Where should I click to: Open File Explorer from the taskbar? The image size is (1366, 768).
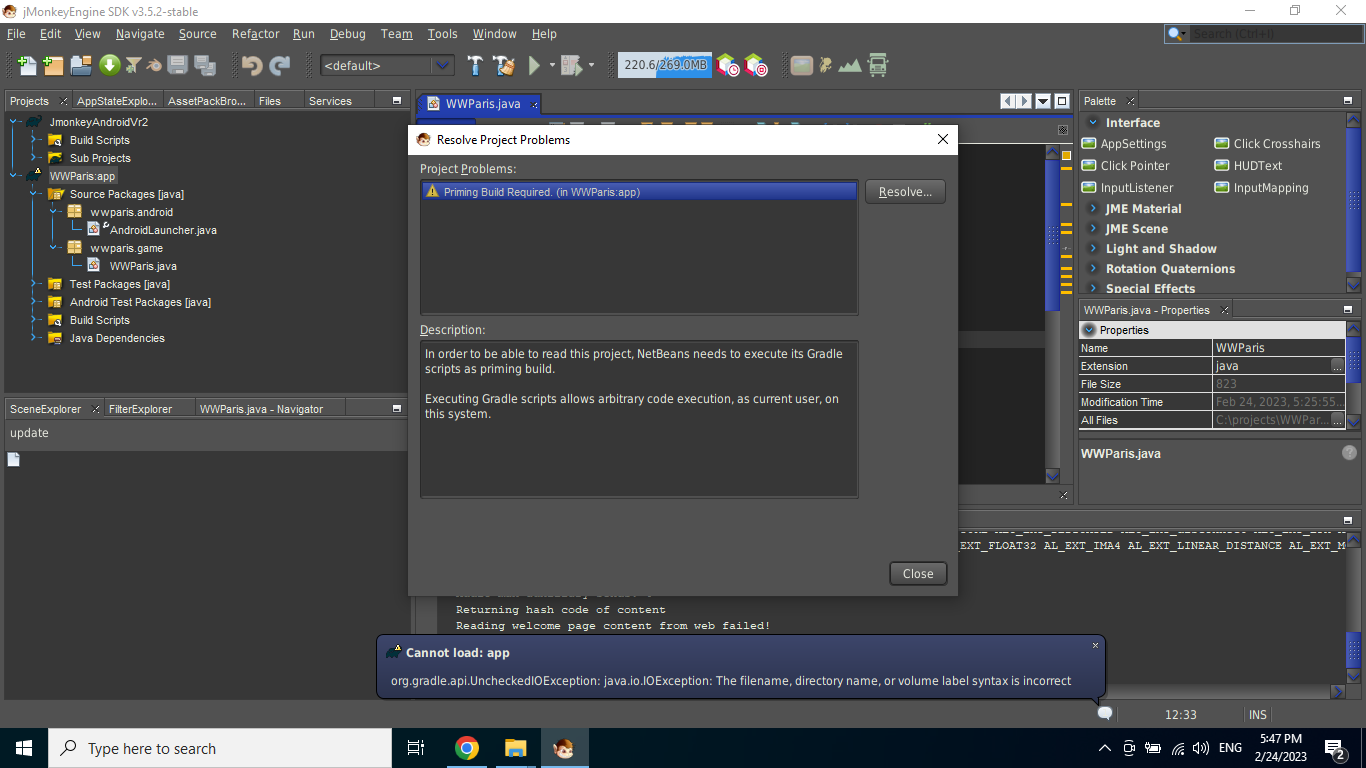[x=515, y=748]
